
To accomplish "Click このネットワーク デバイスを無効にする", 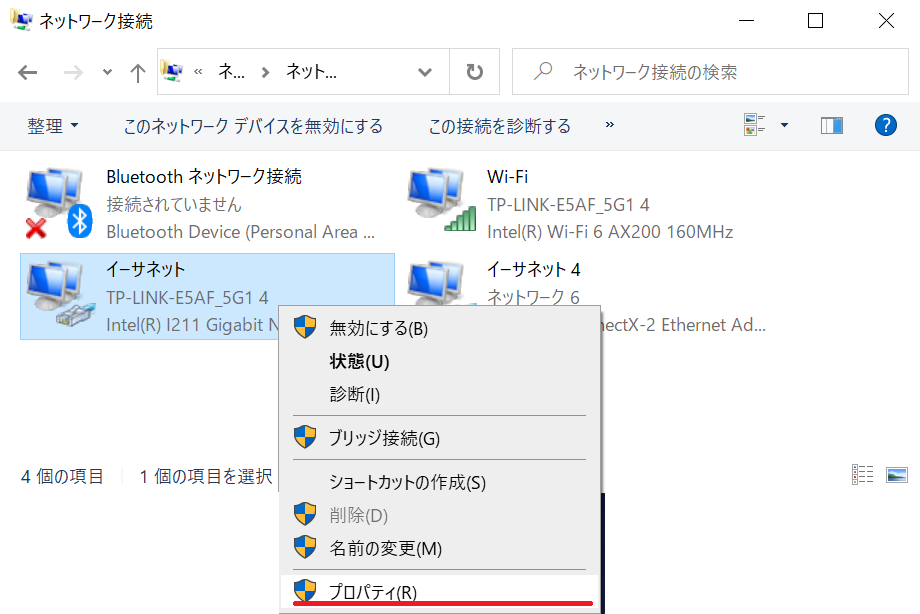I will [253, 126].
